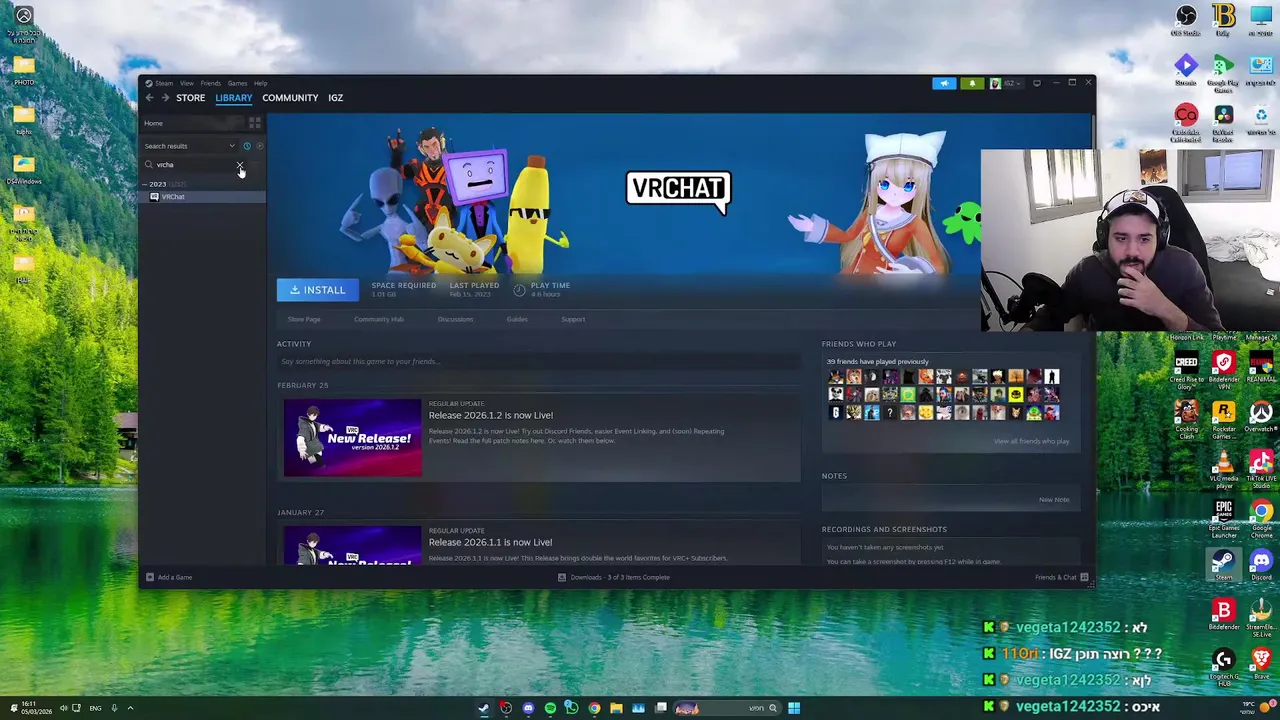Screen dimensions: 1280x720
Task: Click the Release 2026.1.2 news thumbnail
Action: 352,438
